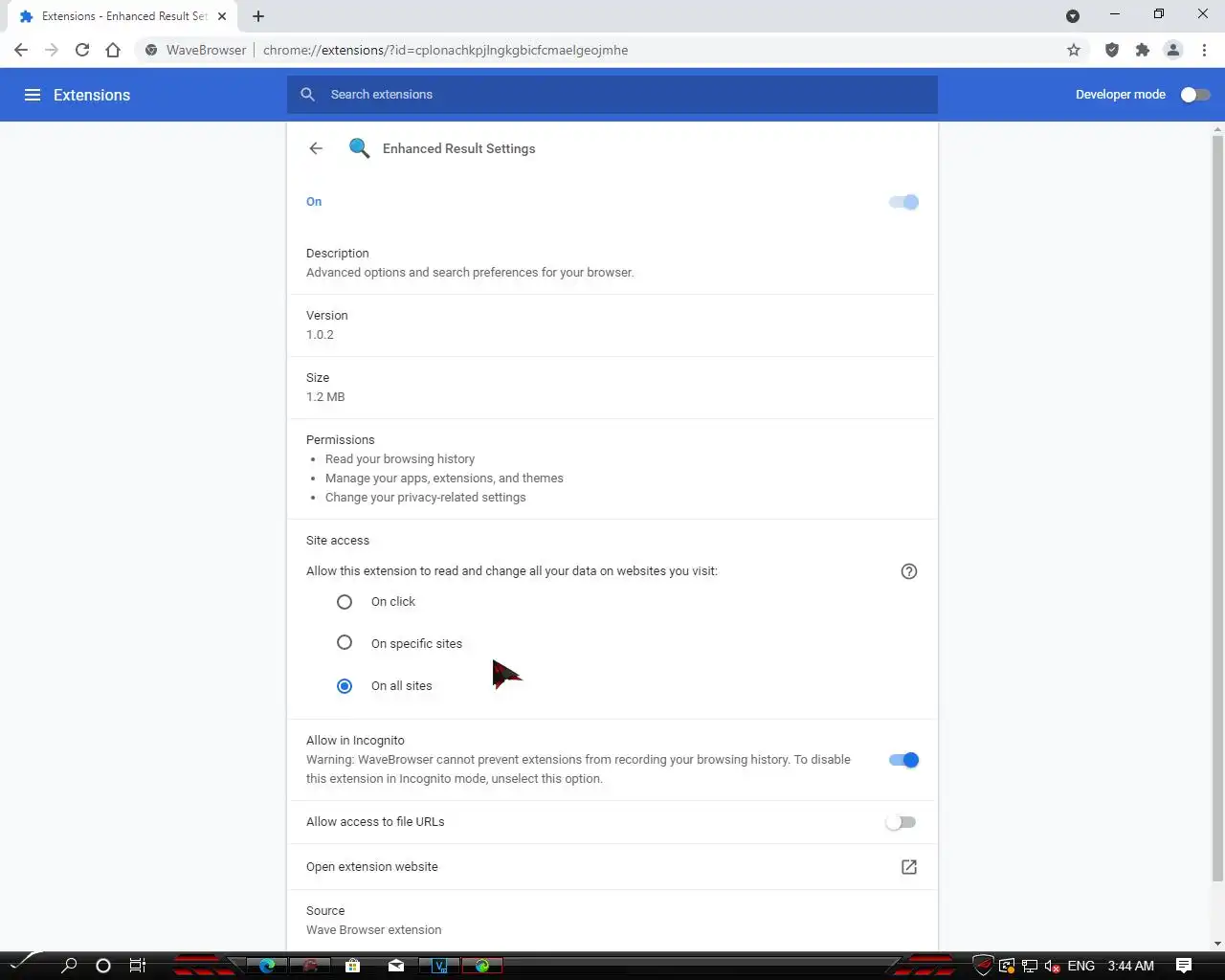The height and width of the screenshot is (980, 1225).
Task: Open extension website via external link icon
Action: (x=909, y=867)
